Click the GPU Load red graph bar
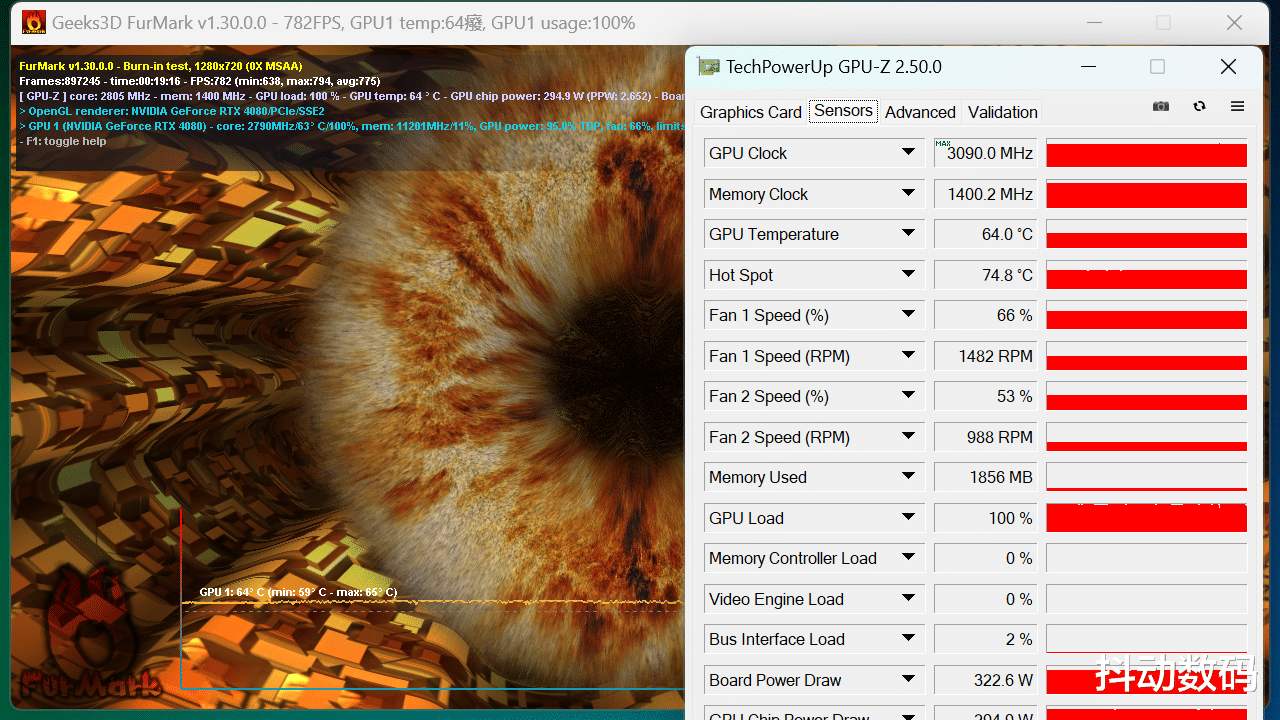 (x=1146, y=518)
